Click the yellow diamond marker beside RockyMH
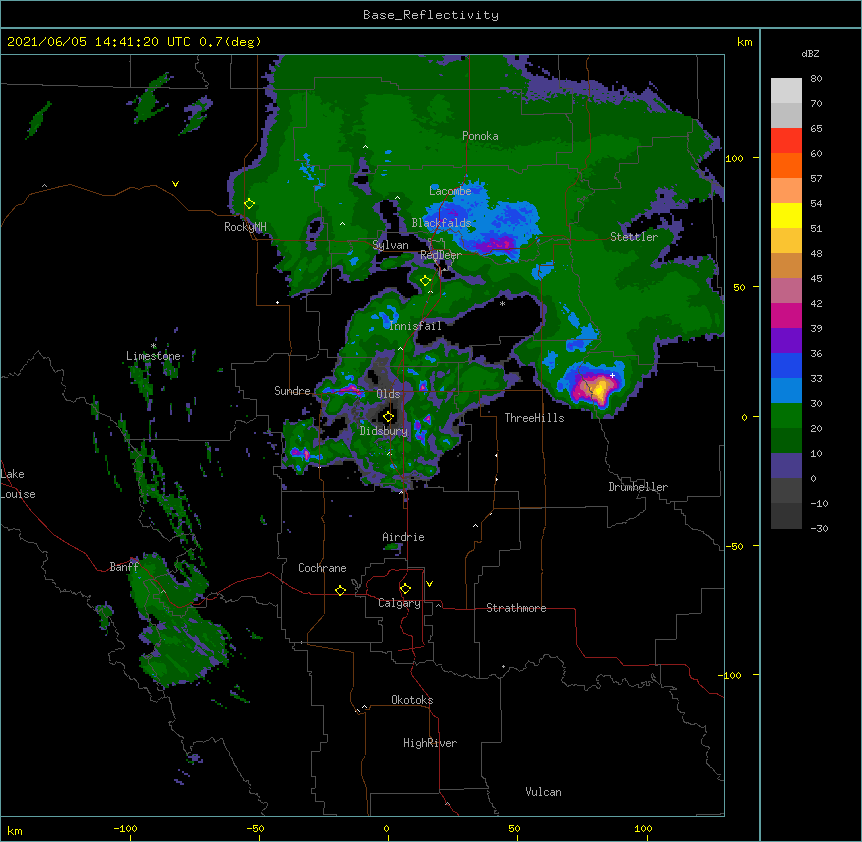The height and width of the screenshot is (842, 862). click(249, 204)
